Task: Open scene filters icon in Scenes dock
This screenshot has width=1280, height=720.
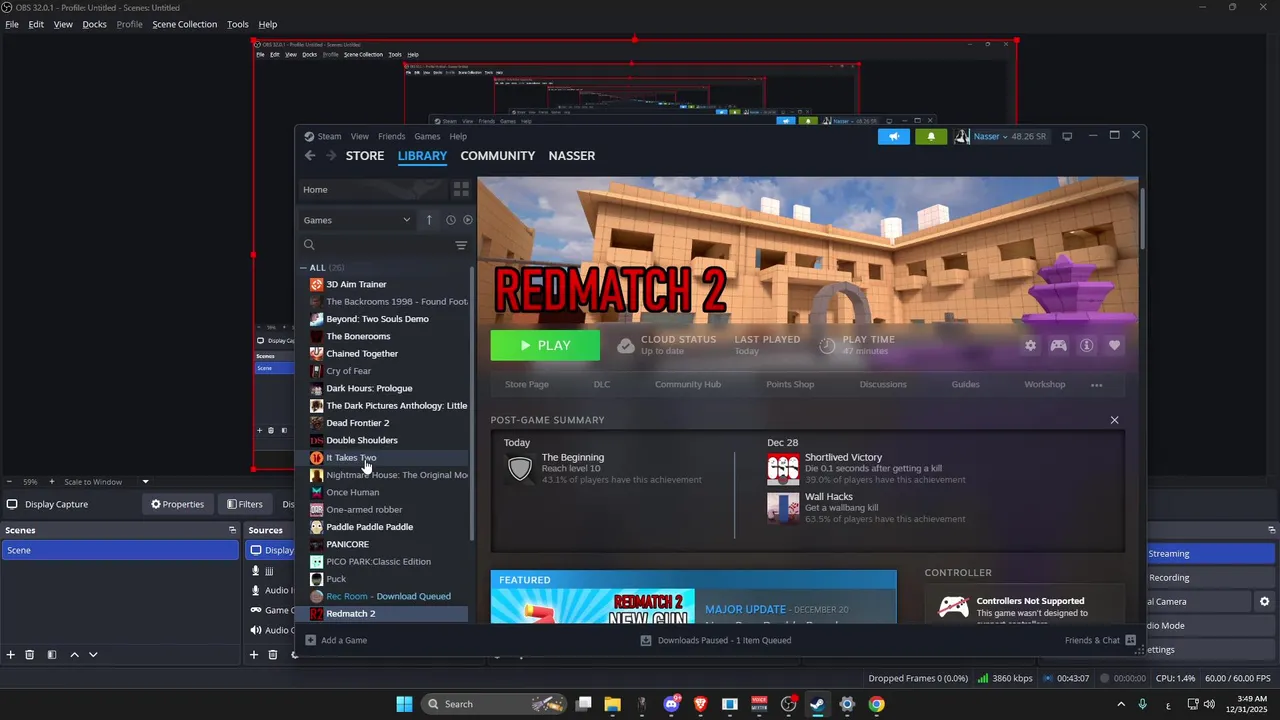Action: (52, 655)
